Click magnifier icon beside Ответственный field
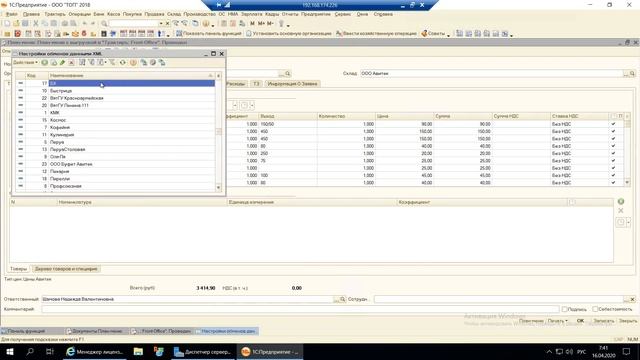Viewport: 640px width, 360px height. (x=342, y=299)
